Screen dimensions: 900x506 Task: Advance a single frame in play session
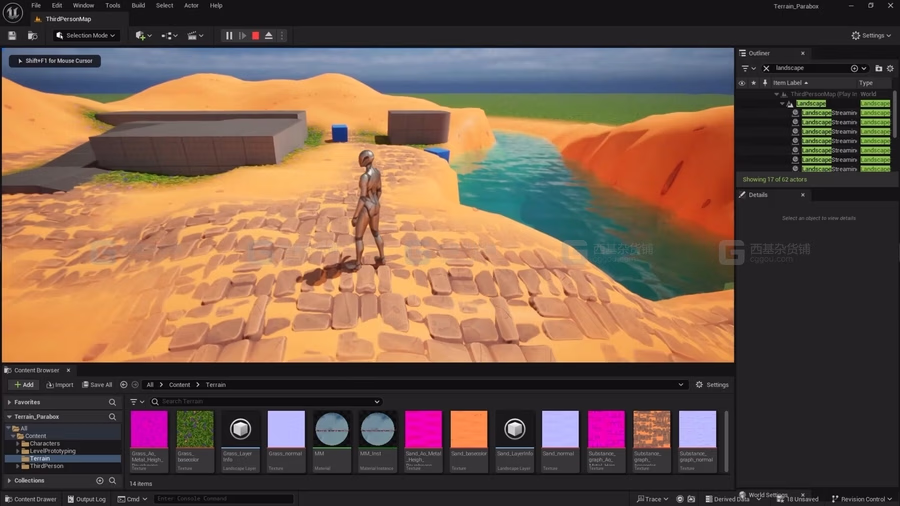[x=242, y=36]
